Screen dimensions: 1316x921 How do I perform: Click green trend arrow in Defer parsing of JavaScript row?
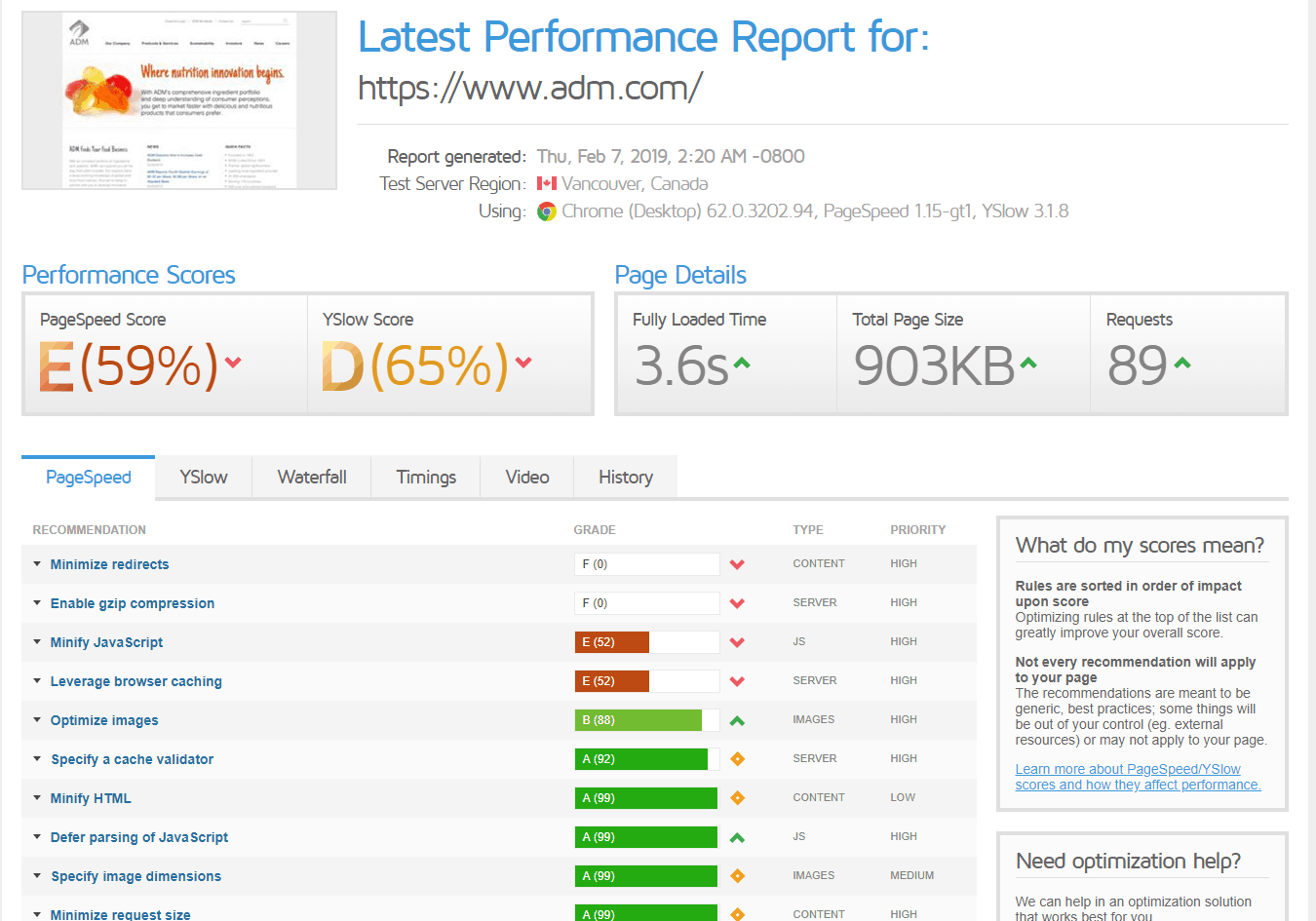pyautogui.click(x=737, y=837)
